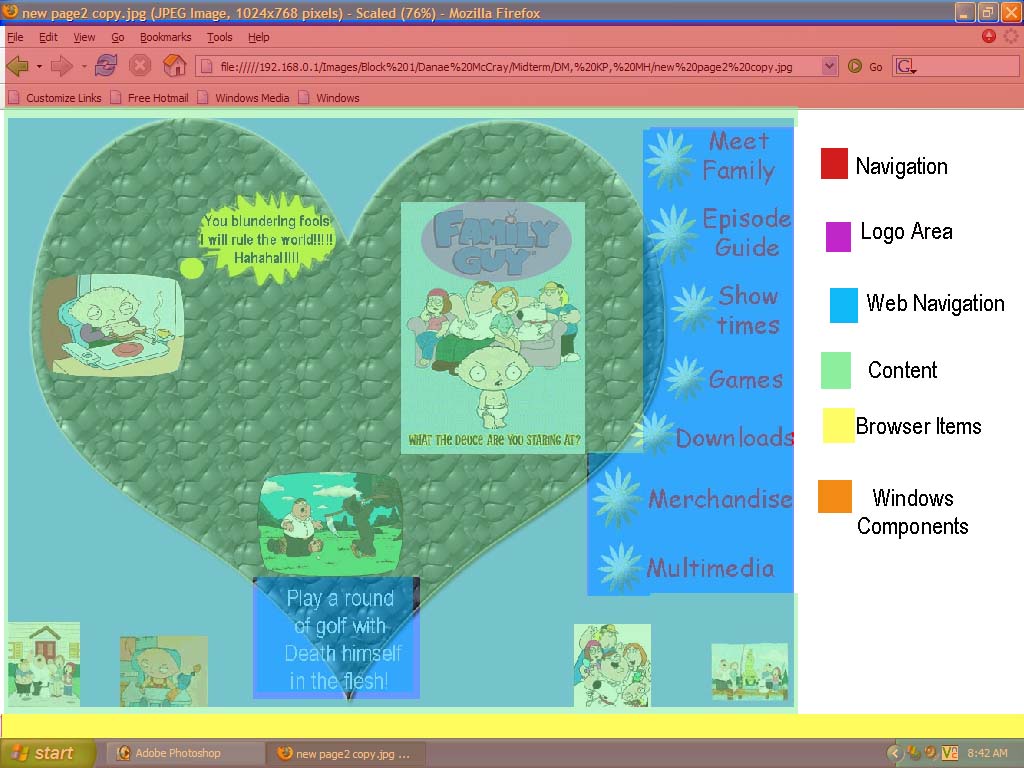The height and width of the screenshot is (768, 1024).
Task: Open the address bar history dropdown
Action: coord(829,67)
